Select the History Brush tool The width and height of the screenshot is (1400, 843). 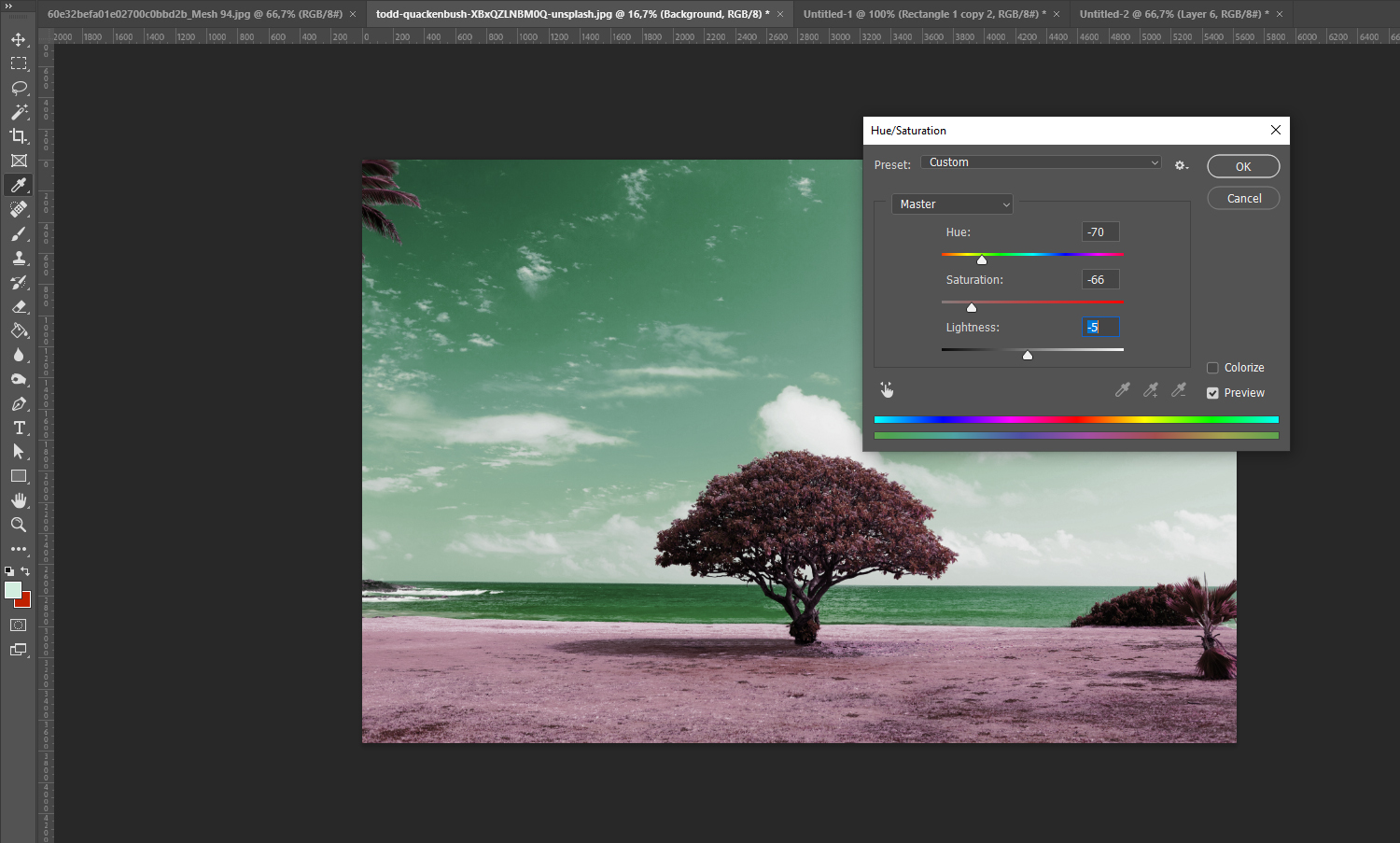click(19, 282)
